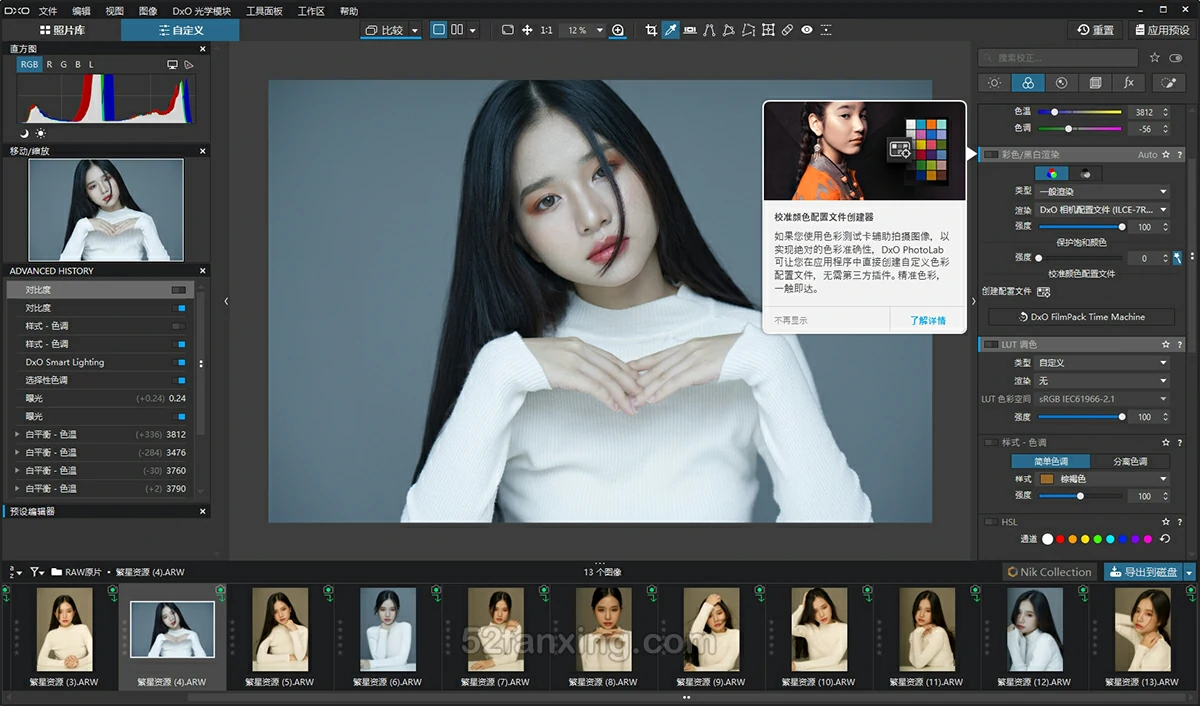Open the 导出到磁盘 dropdown arrow
The height and width of the screenshot is (706, 1200).
click(x=1189, y=572)
